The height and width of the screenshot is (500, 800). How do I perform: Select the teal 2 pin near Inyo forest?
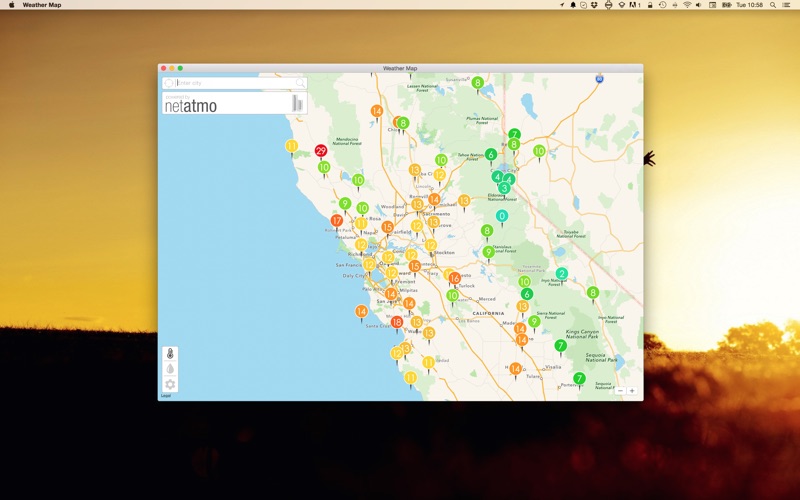coord(562,274)
